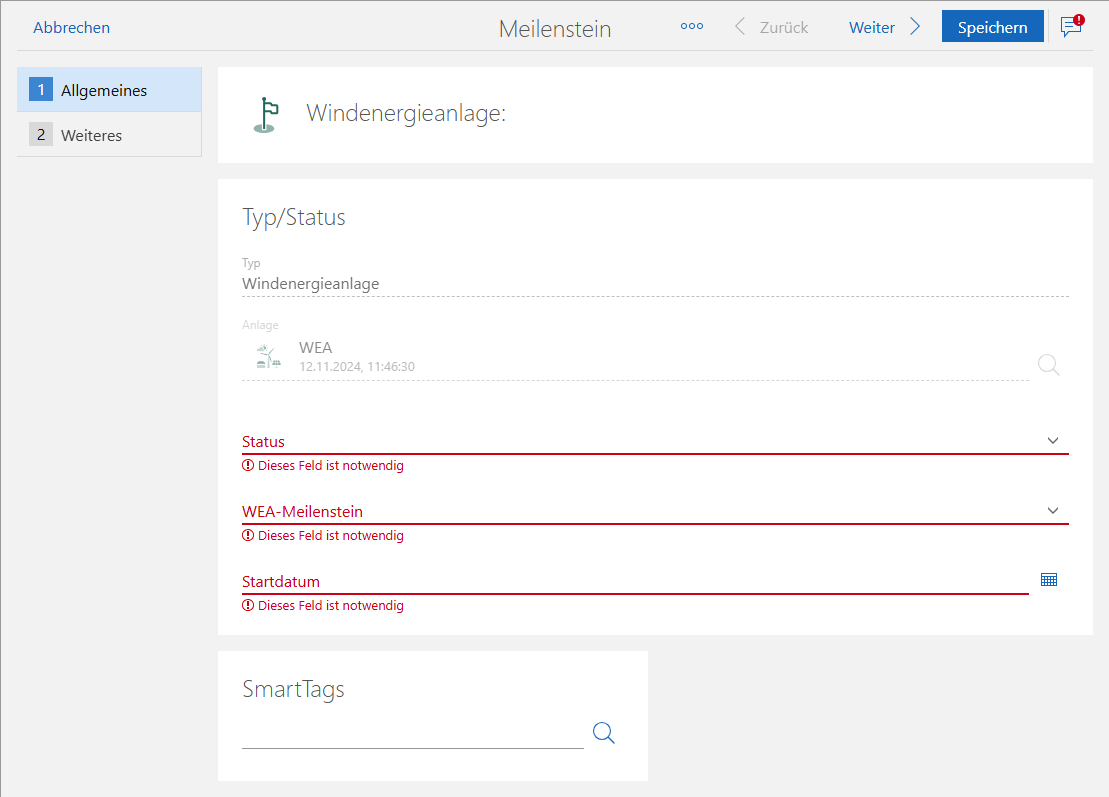1109x797 pixels.
Task: Expand the Status dropdown
Action: 1052,441
